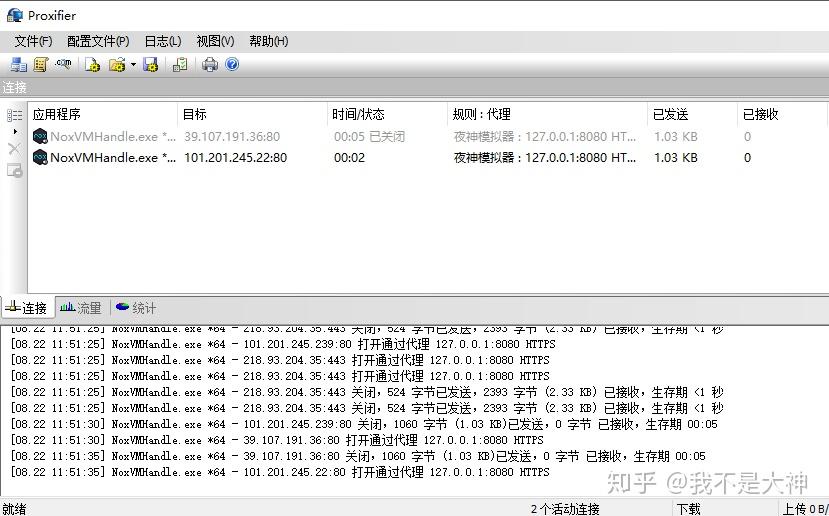Screen dimensions: 829x516
Task: Sort by 时间/状态 column header
Action: 388,114
